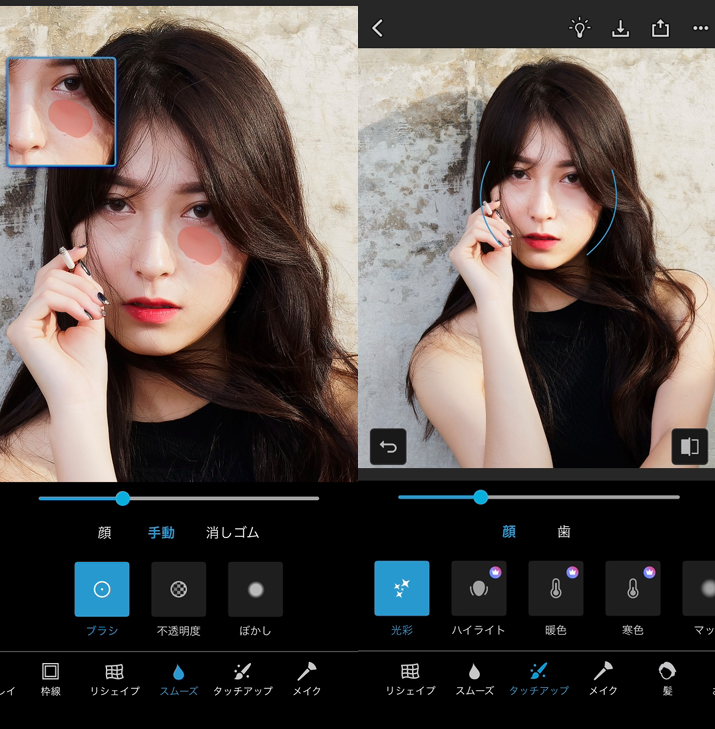Tap the premium crown badge on 寒色
Viewport: 715px width, 729px height.
tap(649, 572)
